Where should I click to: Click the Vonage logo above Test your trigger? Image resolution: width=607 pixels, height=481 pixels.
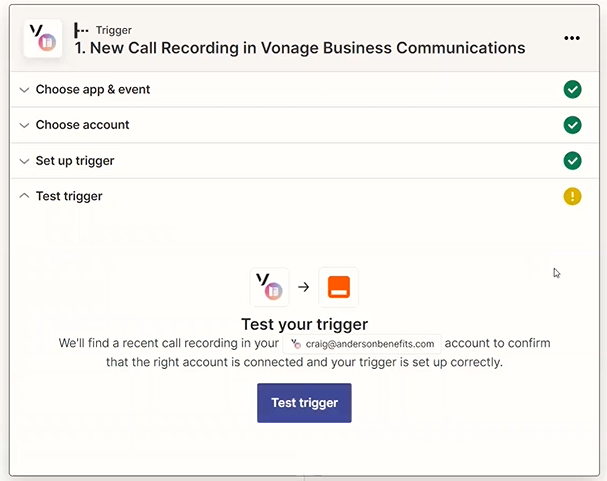pyautogui.click(x=269, y=287)
